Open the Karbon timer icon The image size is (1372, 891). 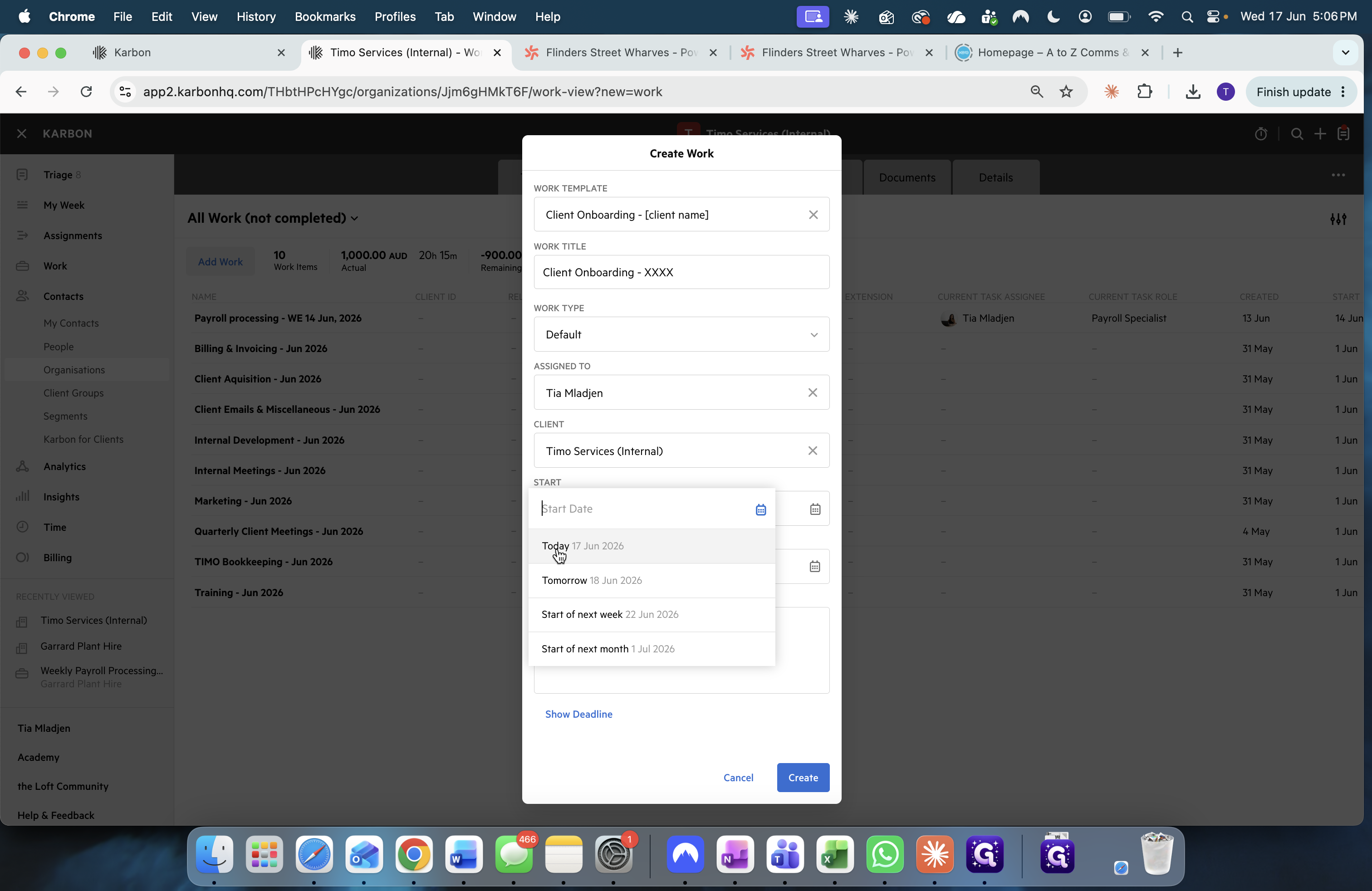click(1261, 134)
